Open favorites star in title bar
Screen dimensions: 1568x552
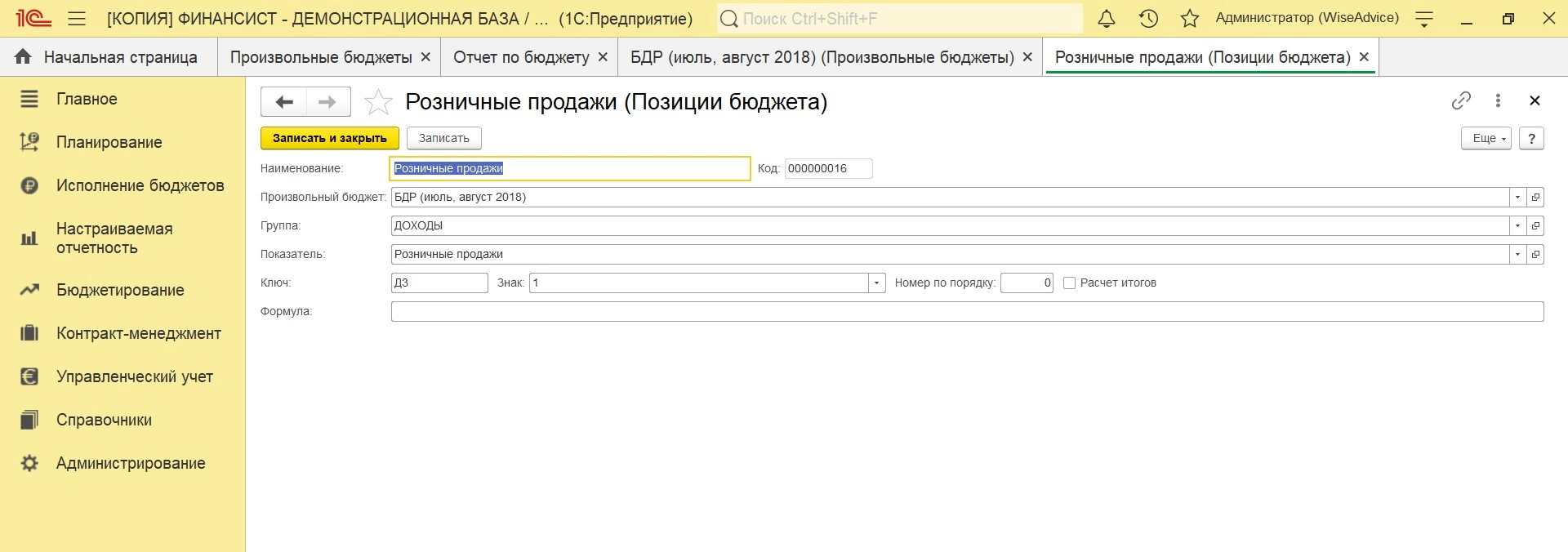(x=1190, y=18)
